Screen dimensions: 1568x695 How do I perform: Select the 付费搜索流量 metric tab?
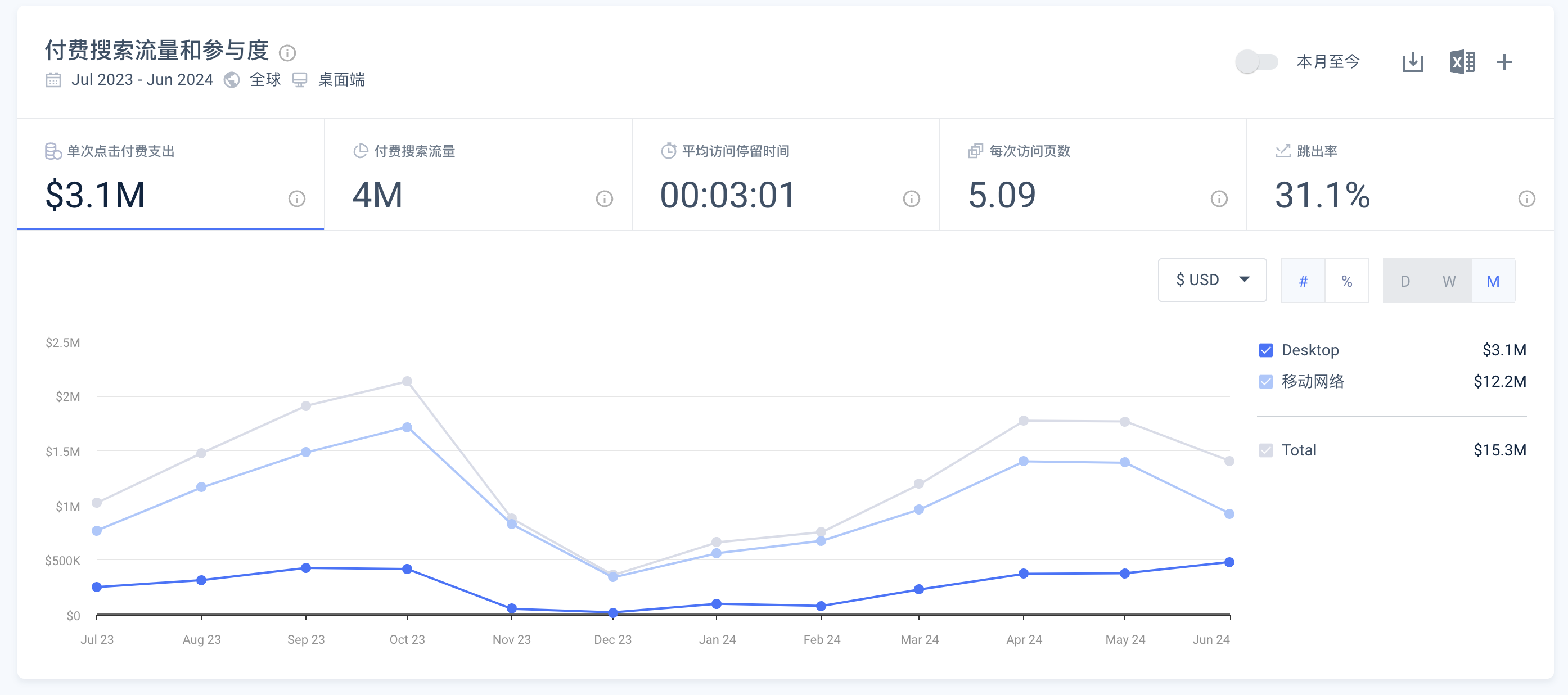click(478, 175)
